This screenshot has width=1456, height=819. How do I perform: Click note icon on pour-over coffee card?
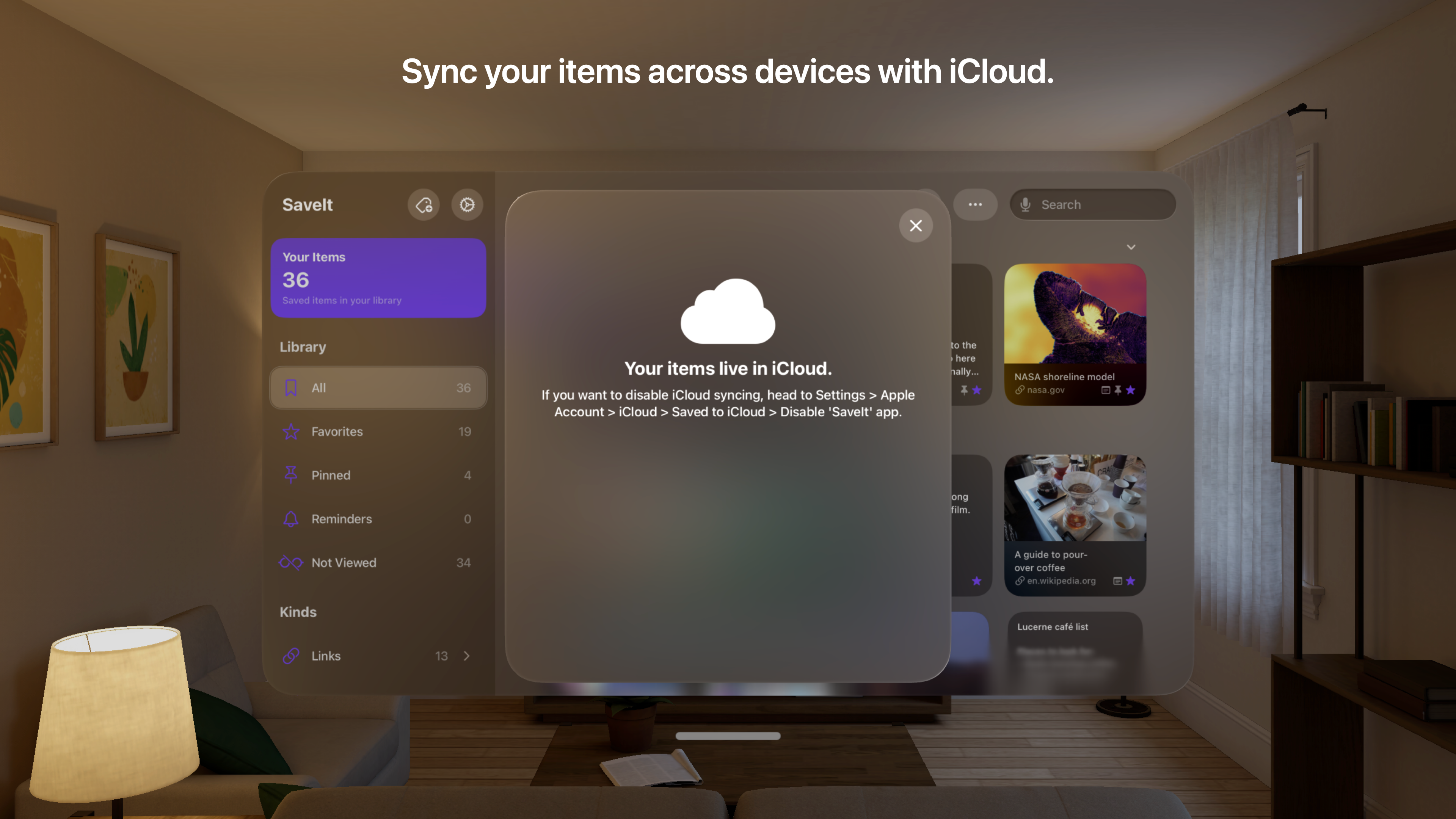click(x=1117, y=581)
